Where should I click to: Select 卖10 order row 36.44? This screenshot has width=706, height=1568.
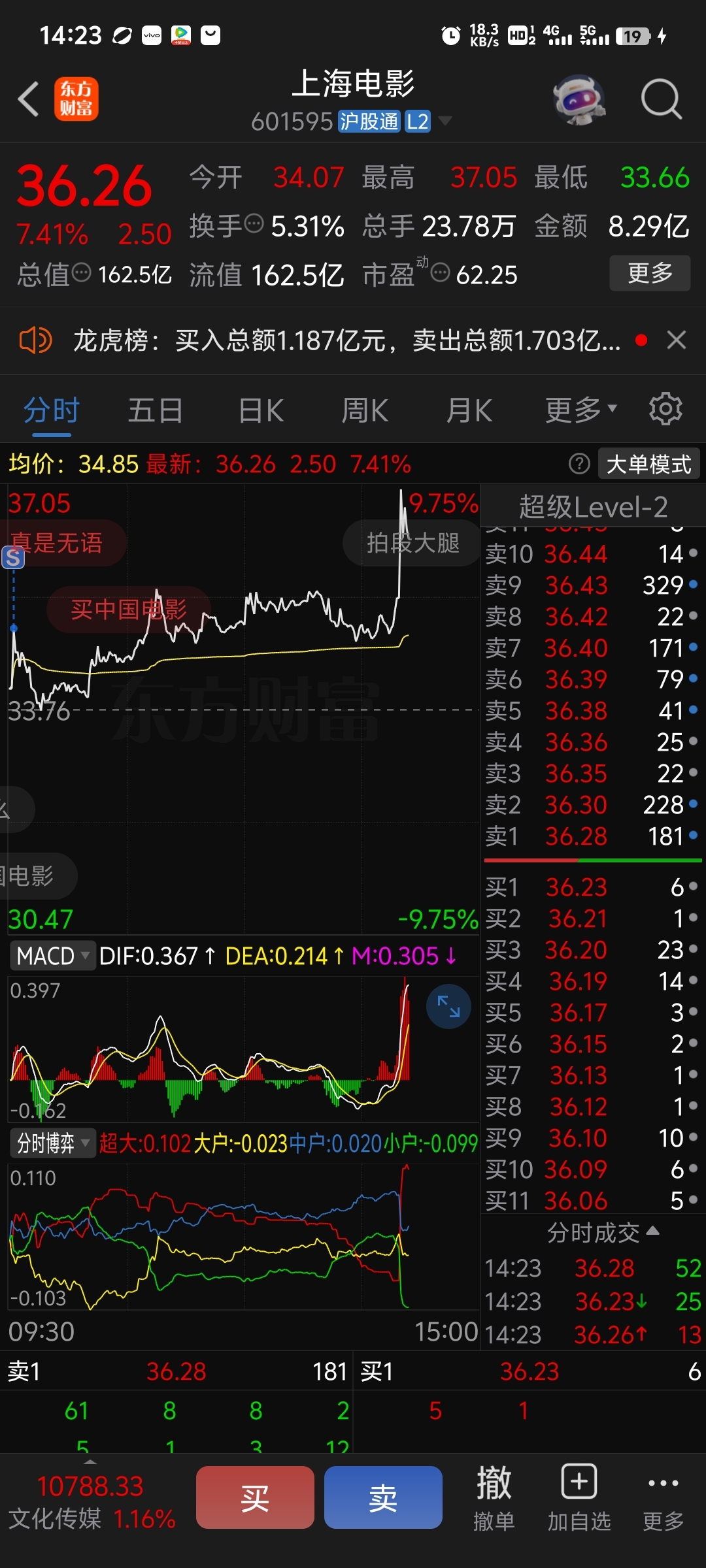click(592, 554)
